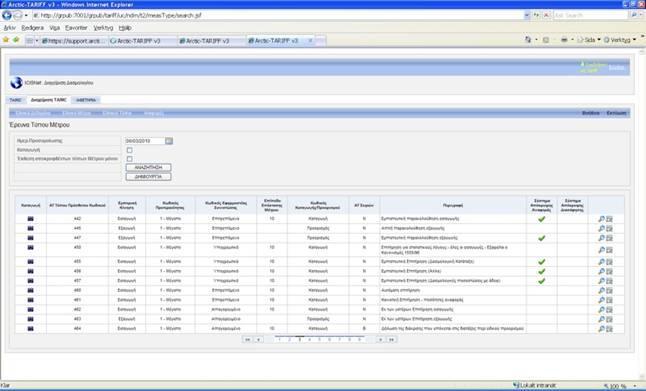
Task: Open the Favorites Center star icon
Action: point(6,40)
